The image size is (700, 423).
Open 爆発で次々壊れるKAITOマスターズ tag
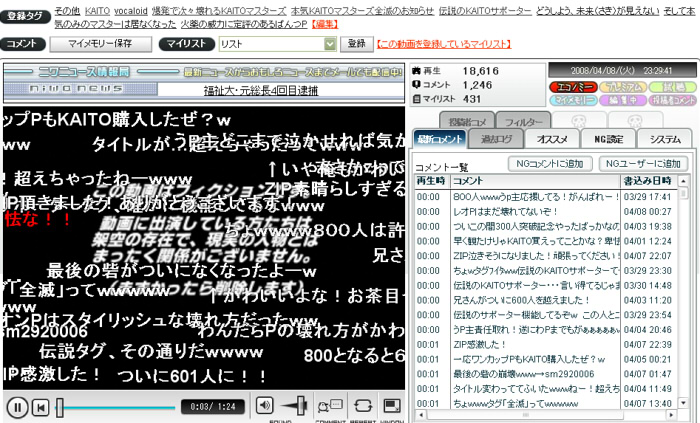(219, 11)
